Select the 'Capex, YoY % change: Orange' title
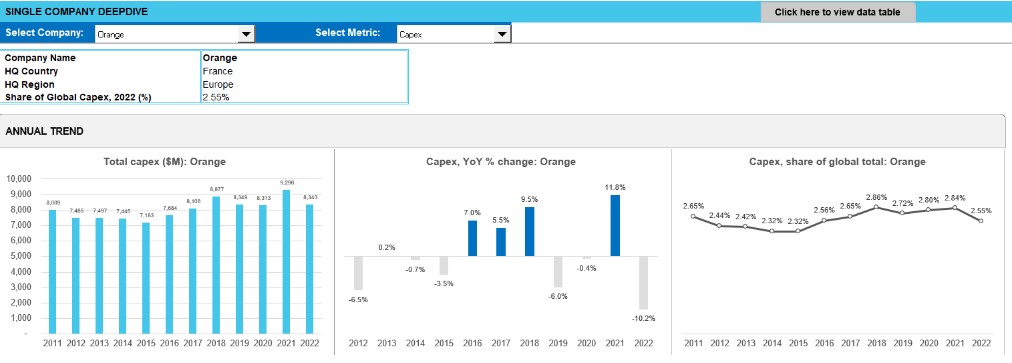1012x363 pixels. pyautogui.click(x=501, y=161)
